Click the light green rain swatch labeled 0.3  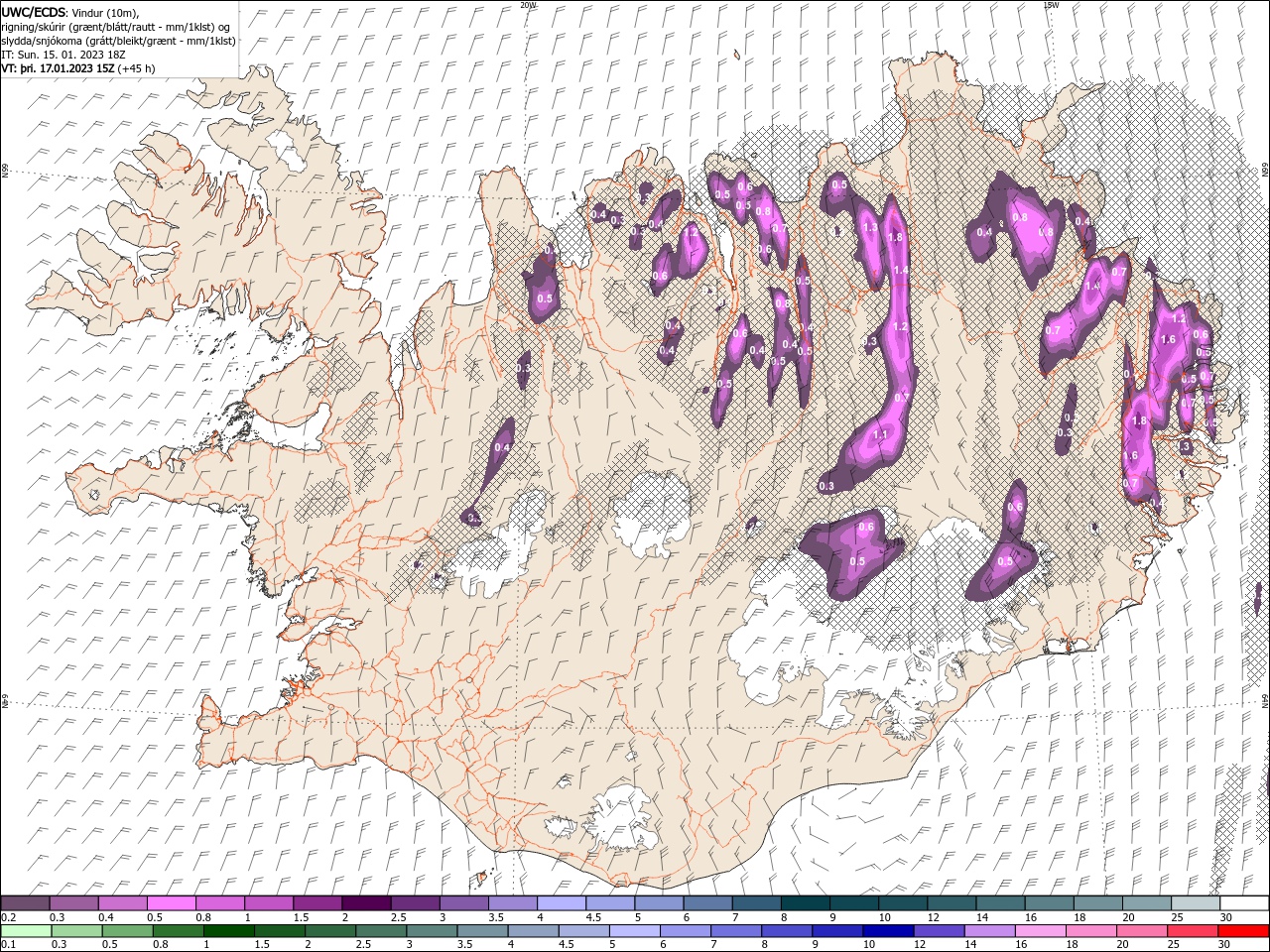(74, 931)
